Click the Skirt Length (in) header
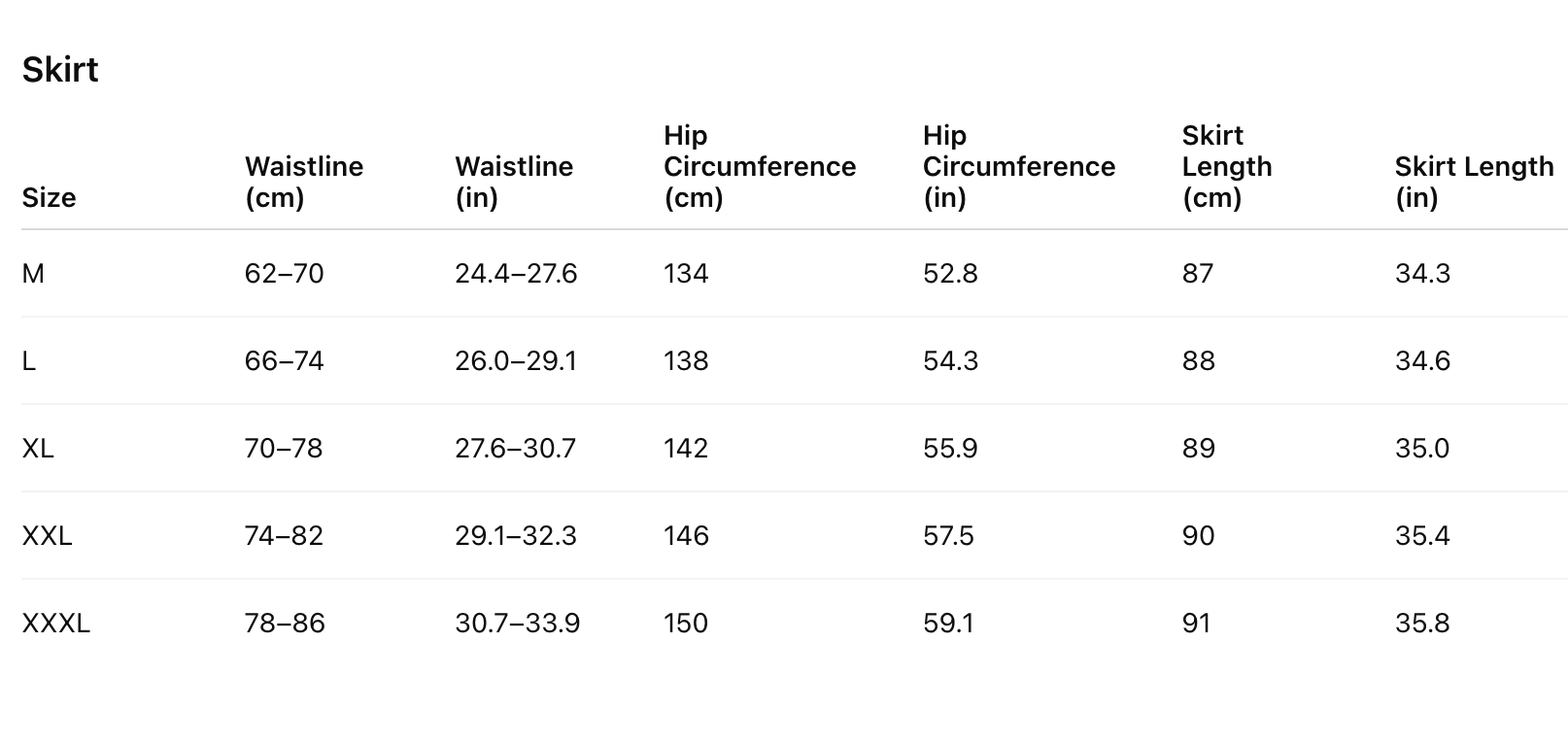Viewport: 1568px width, 744px height. (1474, 182)
